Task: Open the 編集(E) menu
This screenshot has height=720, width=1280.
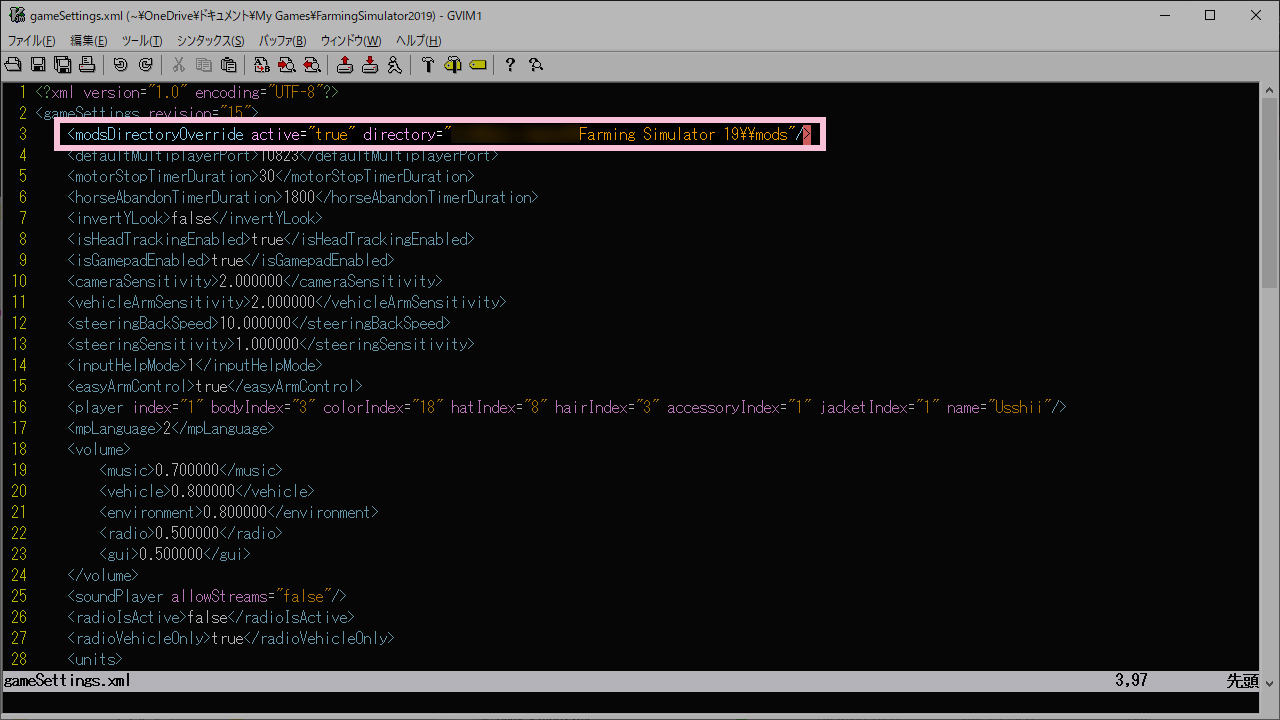Action: 88,41
